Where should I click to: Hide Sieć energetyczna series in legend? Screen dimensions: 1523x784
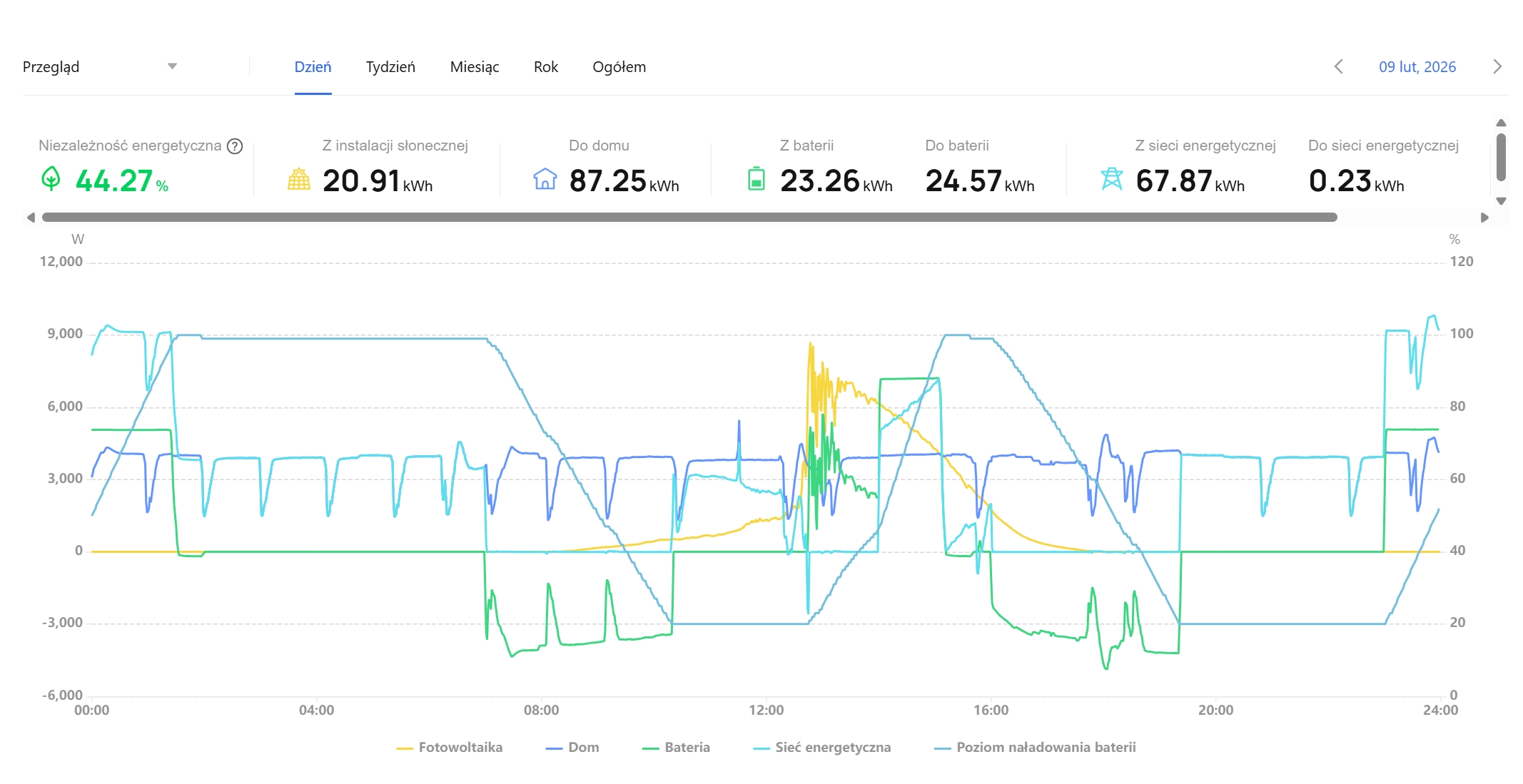click(822, 748)
